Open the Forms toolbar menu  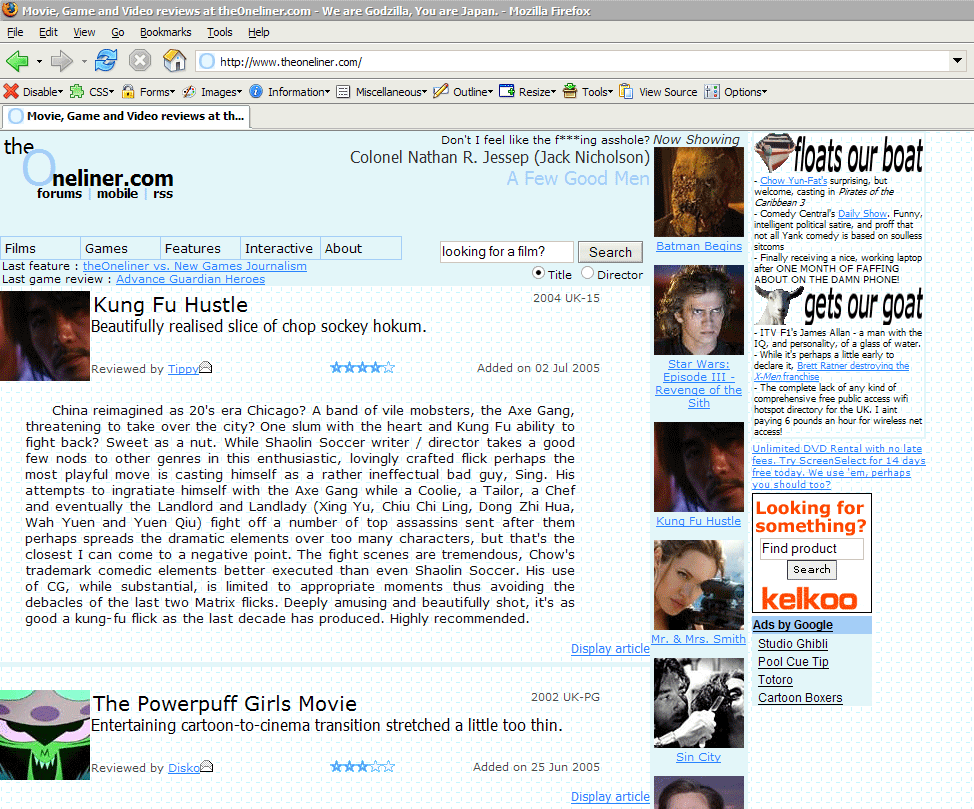pyautogui.click(x=148, y=92)
